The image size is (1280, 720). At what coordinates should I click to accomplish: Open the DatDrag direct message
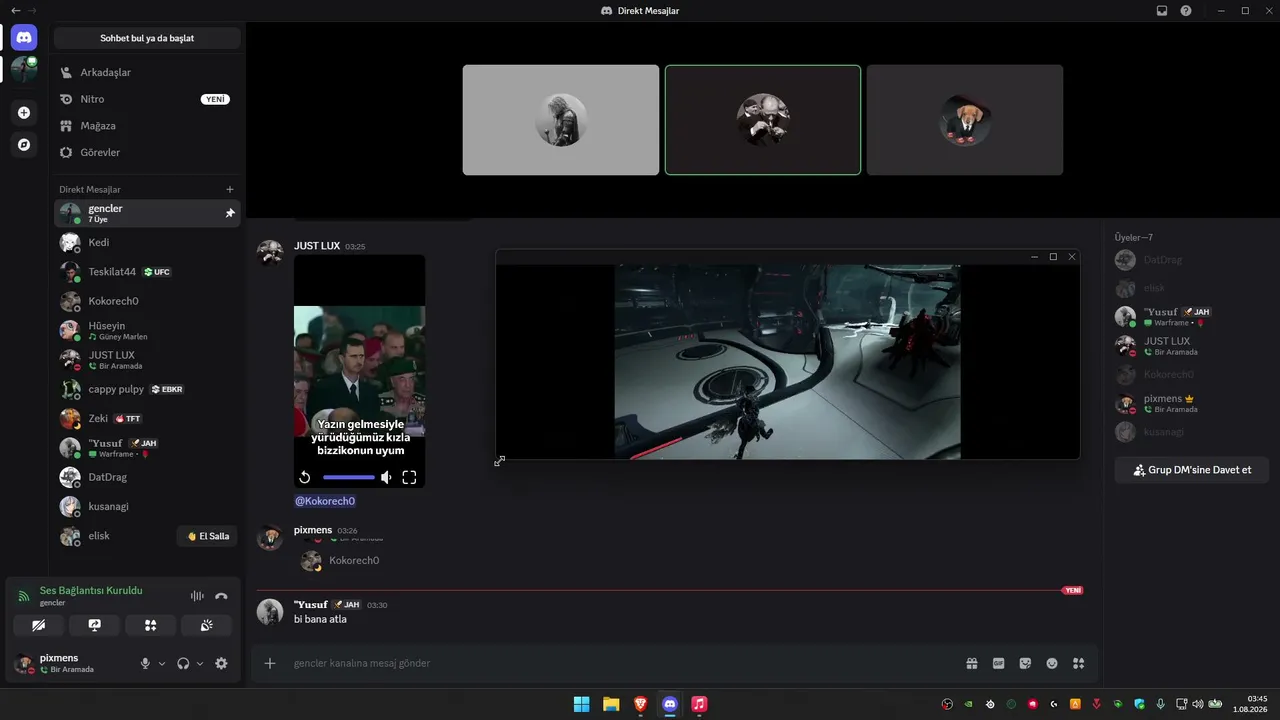pos(147,477)
